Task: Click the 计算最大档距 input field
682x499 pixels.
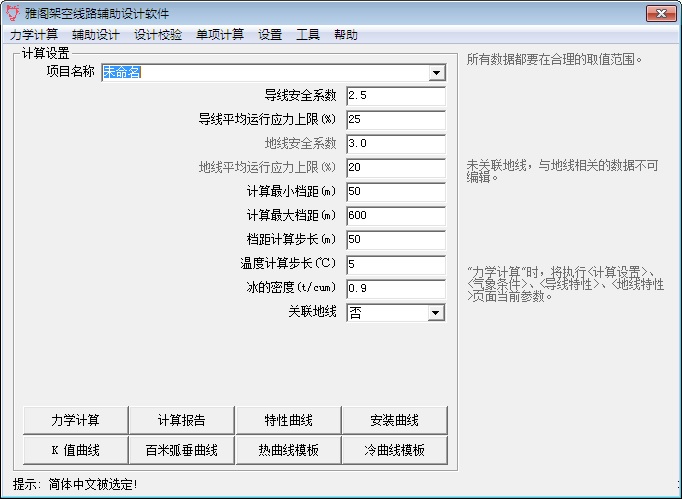Action: [x=395, y=216]
